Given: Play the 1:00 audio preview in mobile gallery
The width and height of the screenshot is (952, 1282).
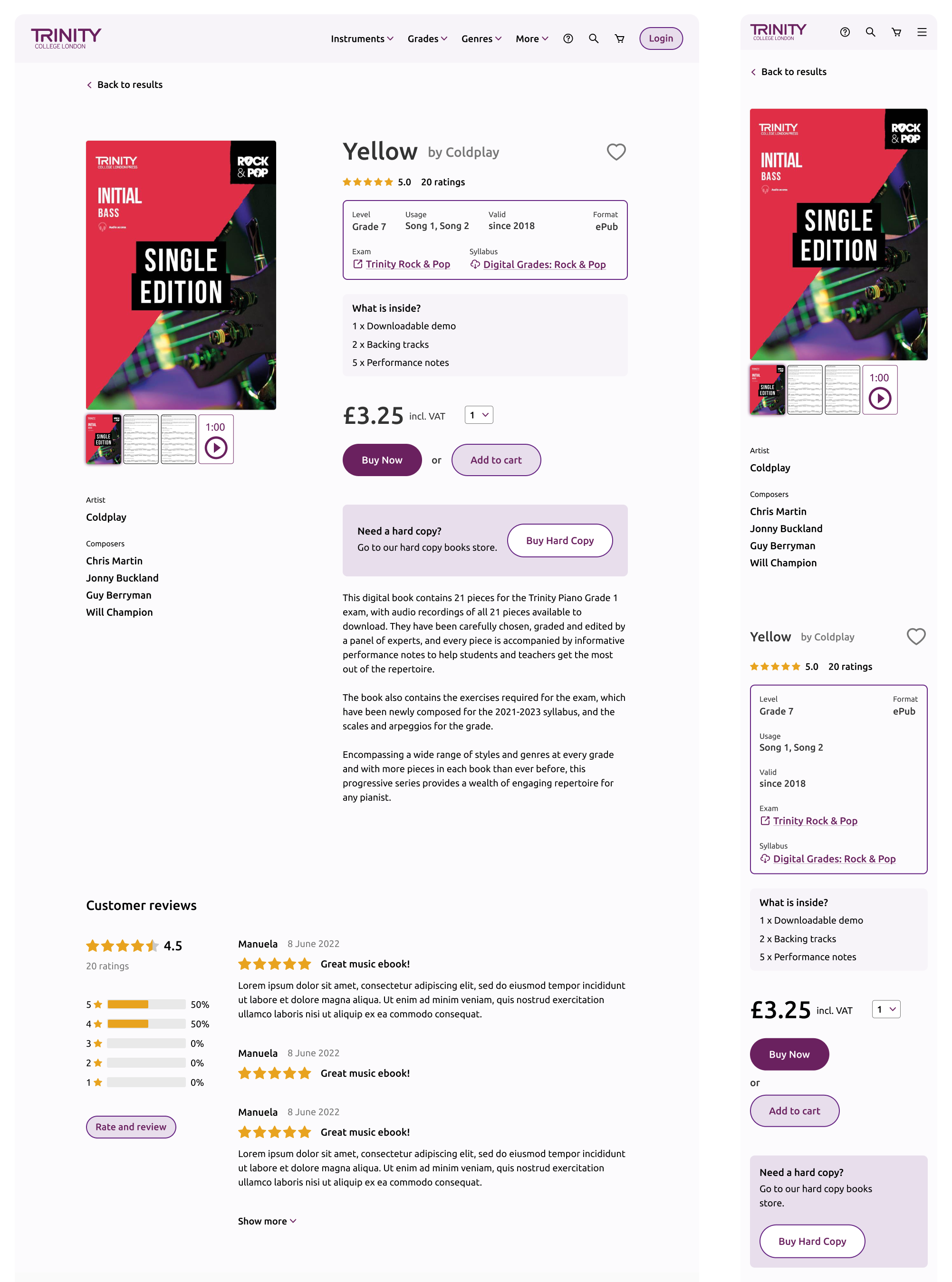Looking at the screenshot, I should point(880,390).
